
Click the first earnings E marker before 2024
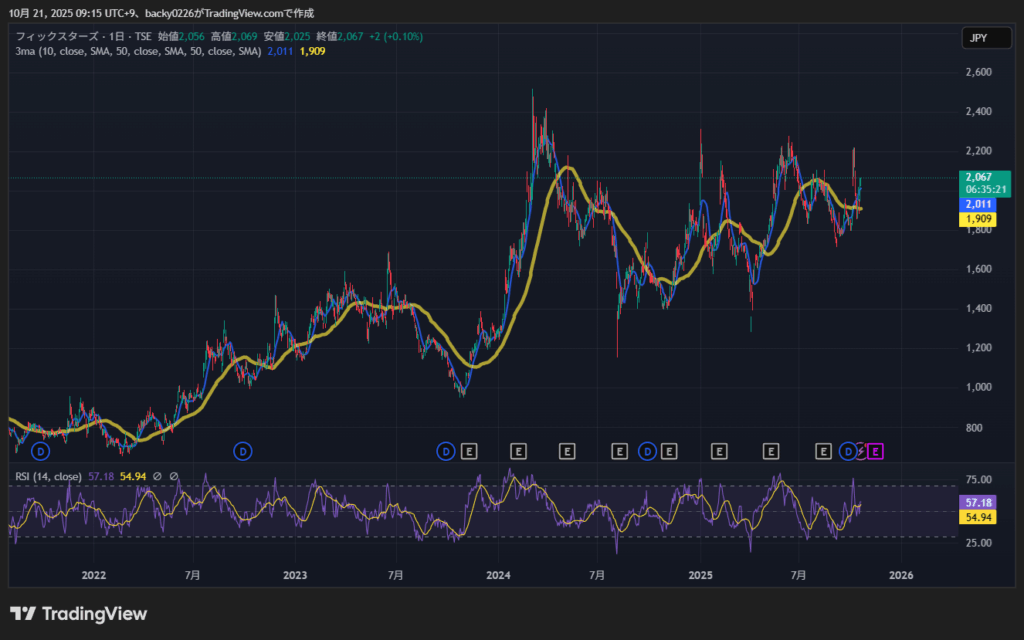(468, 452)
